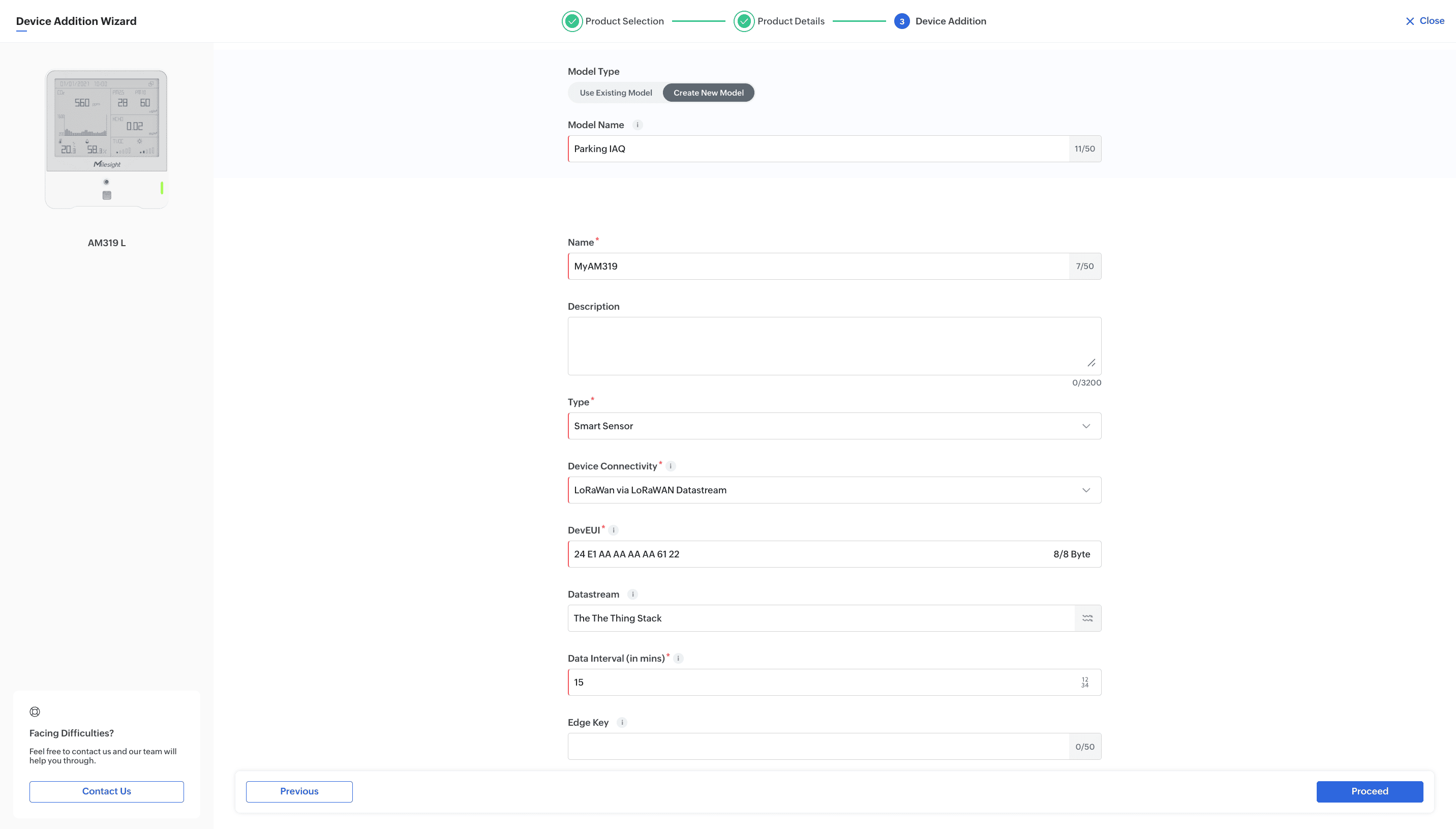Click the support icon in the Facing Difficulties card
Image resolution: width=1456 pixels, height=829 pixels.
pos(35,711)
